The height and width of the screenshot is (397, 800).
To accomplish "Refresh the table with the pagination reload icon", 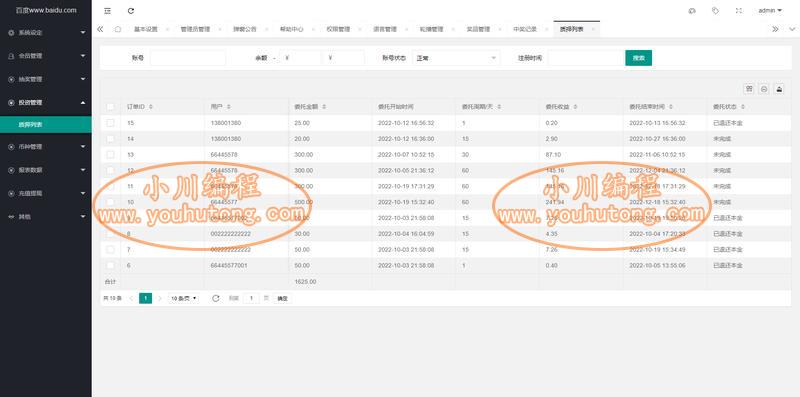I will pos(216,299).
